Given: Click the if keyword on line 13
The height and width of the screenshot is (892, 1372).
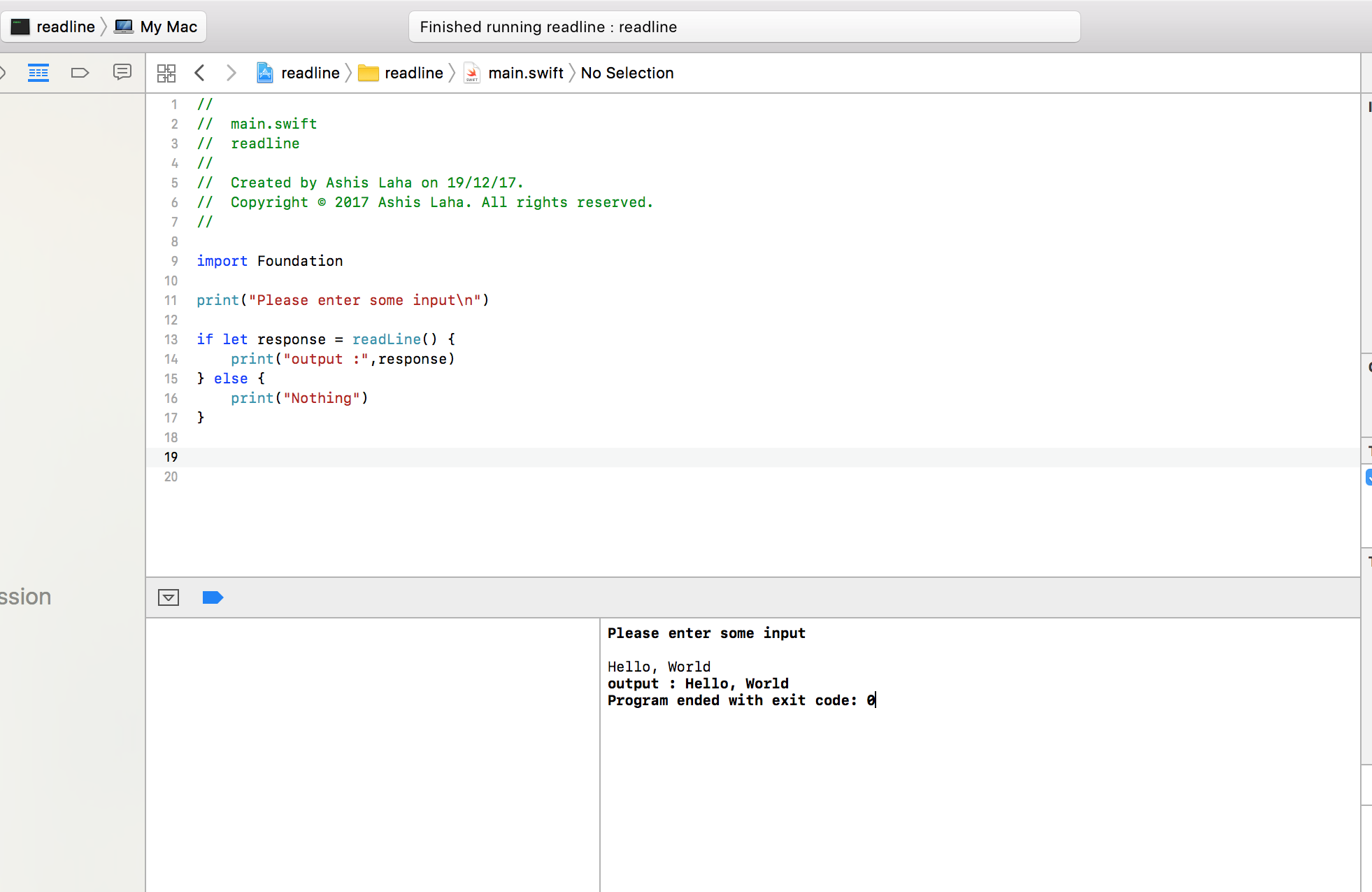Looking at the screenshot, I should [205, 339].
